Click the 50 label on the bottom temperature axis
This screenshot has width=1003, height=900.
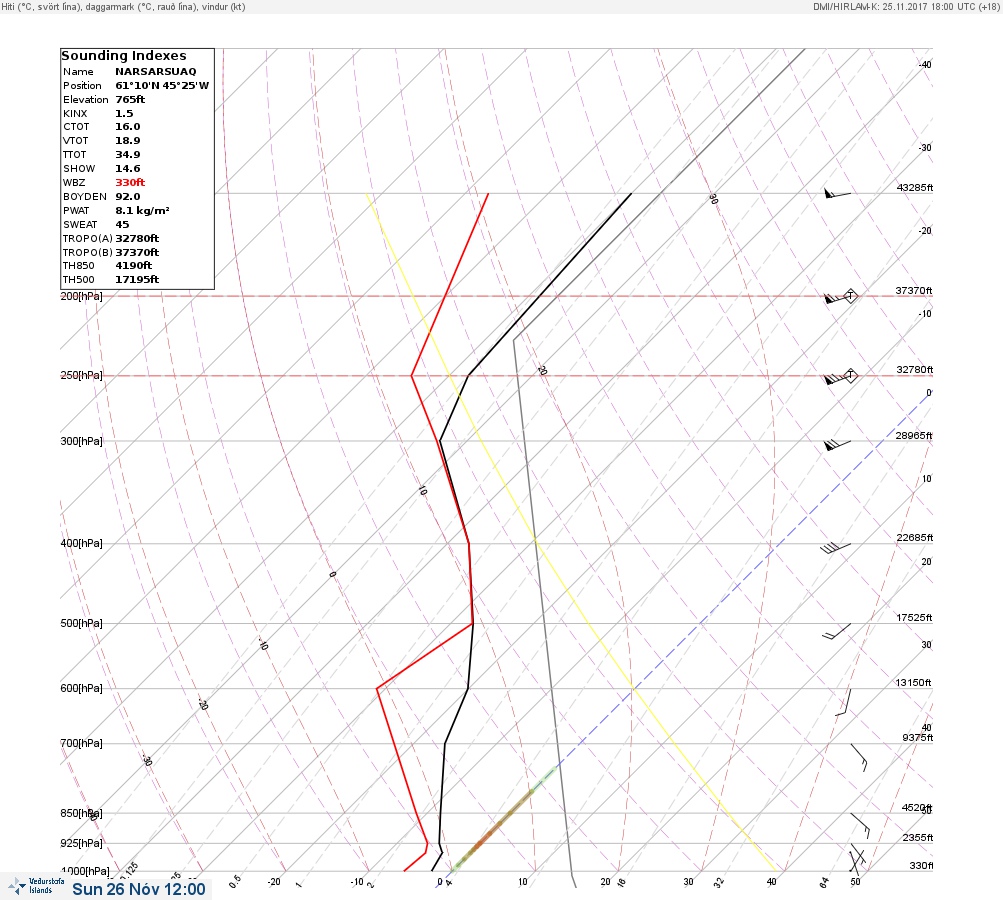(855, 881)
